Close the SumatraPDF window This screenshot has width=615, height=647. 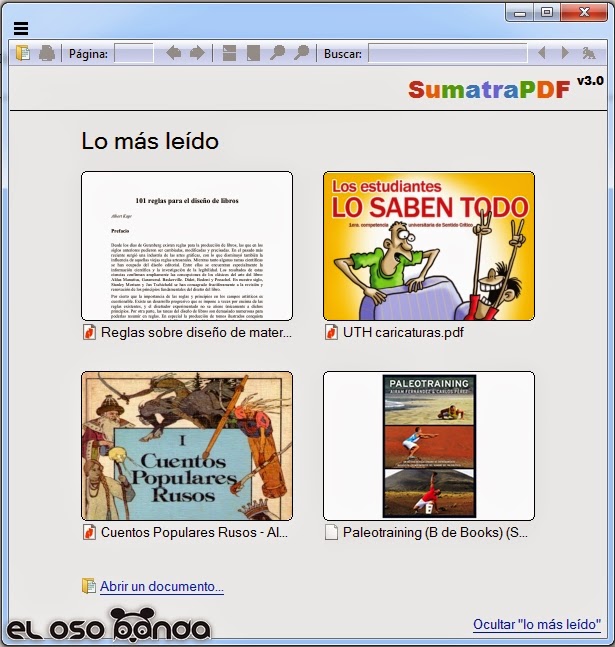tap(584, 13)
